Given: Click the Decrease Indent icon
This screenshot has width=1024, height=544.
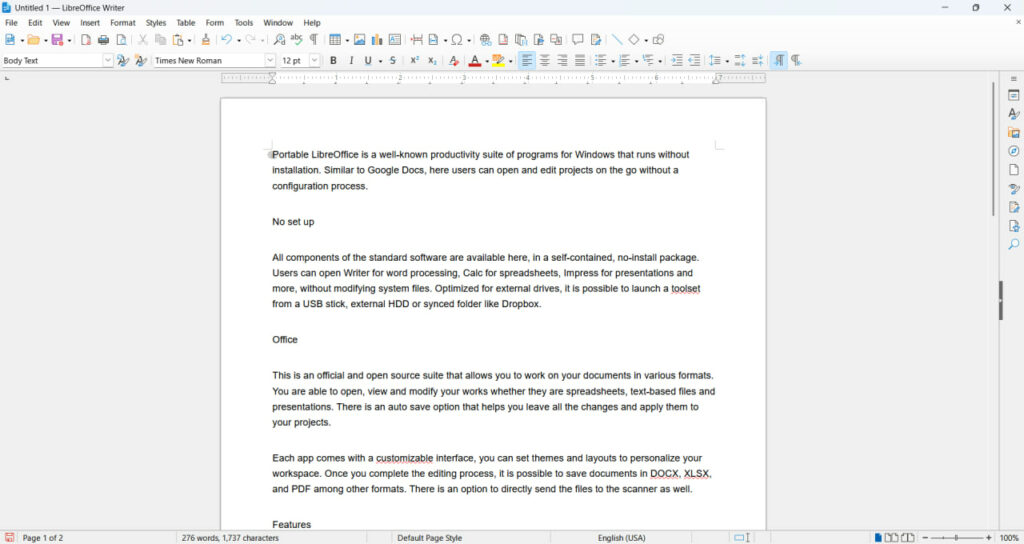Looking at the screenshot, I should pyautogui.click(x=694, y=60).
